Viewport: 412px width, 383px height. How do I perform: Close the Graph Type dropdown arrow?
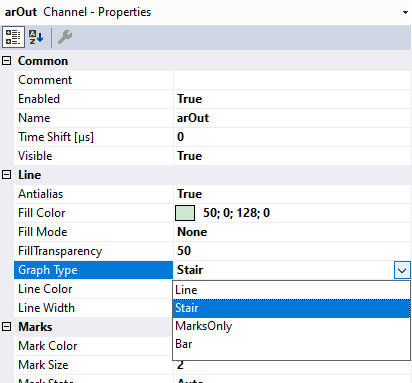click(402, 270)
